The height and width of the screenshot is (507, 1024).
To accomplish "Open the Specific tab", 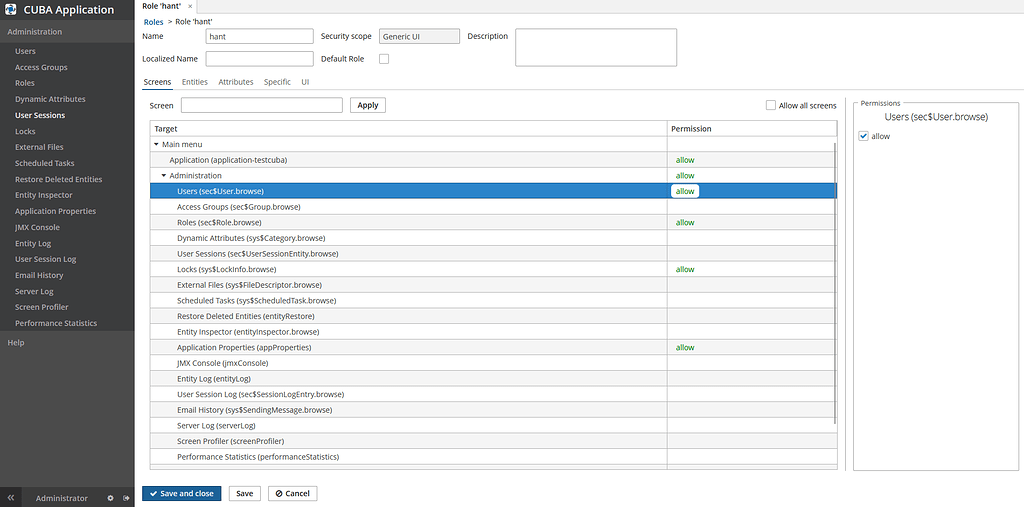I will click(278, 82).
